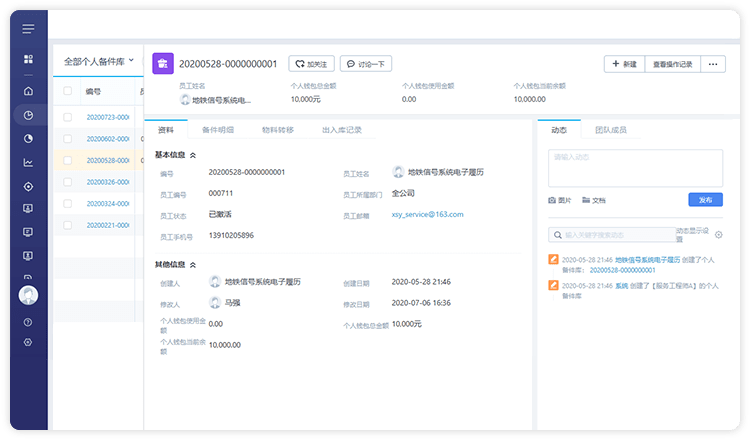
Task: Open the help question mark sidebar icon
Action: click(28, 322)
